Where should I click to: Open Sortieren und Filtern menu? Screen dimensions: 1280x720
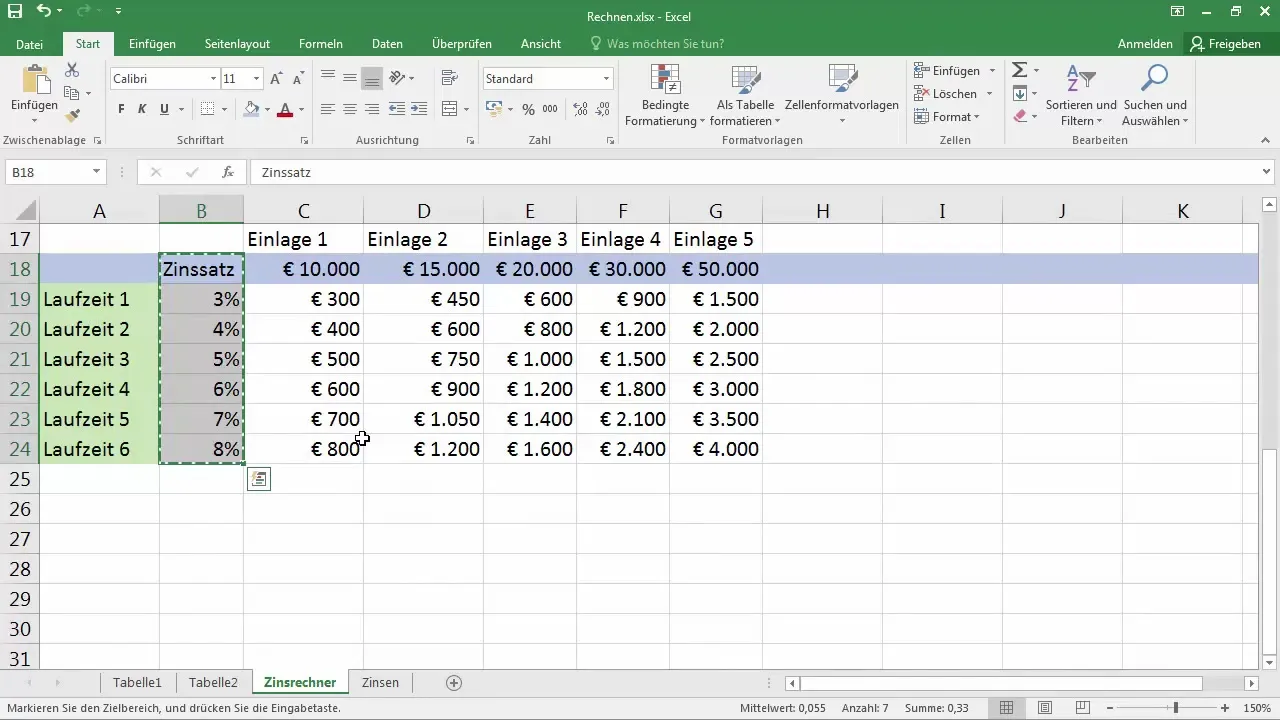tap(1081, 95)
